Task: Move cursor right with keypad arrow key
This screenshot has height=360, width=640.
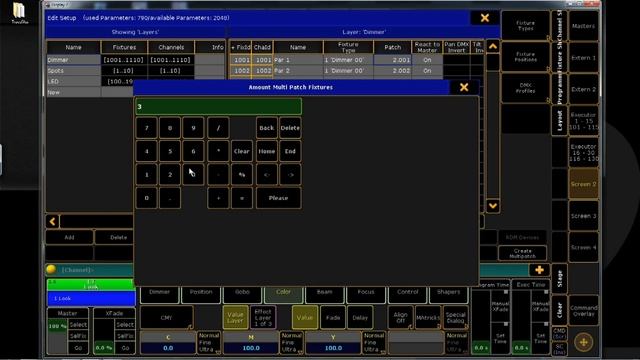Action: (x=290, y=175)
